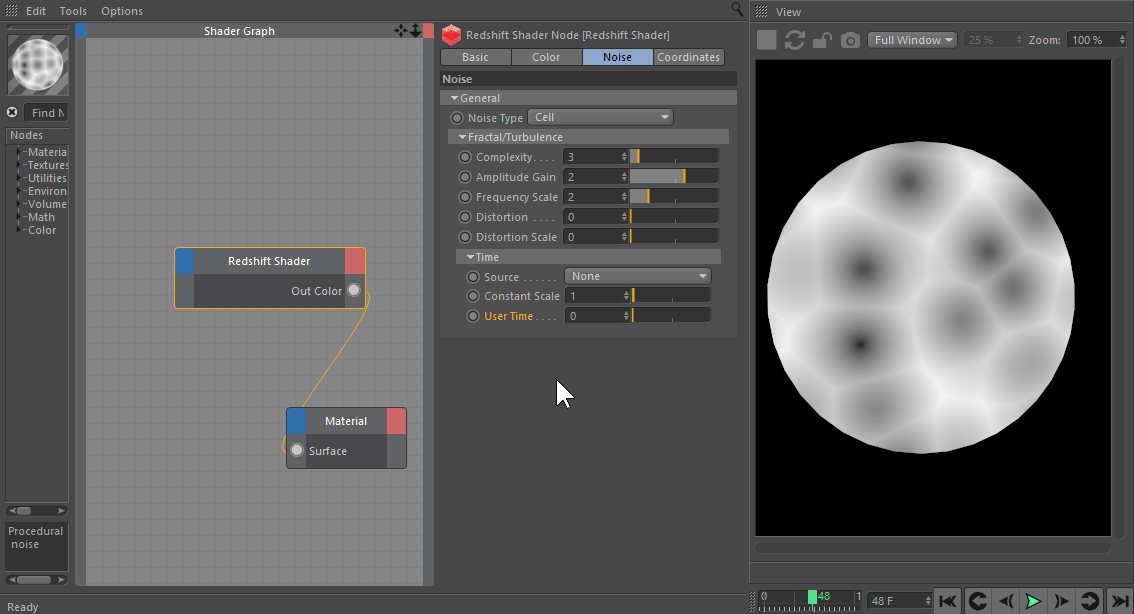
Task: Toggle the Frequency Scale animation circle
Action: 465,197
